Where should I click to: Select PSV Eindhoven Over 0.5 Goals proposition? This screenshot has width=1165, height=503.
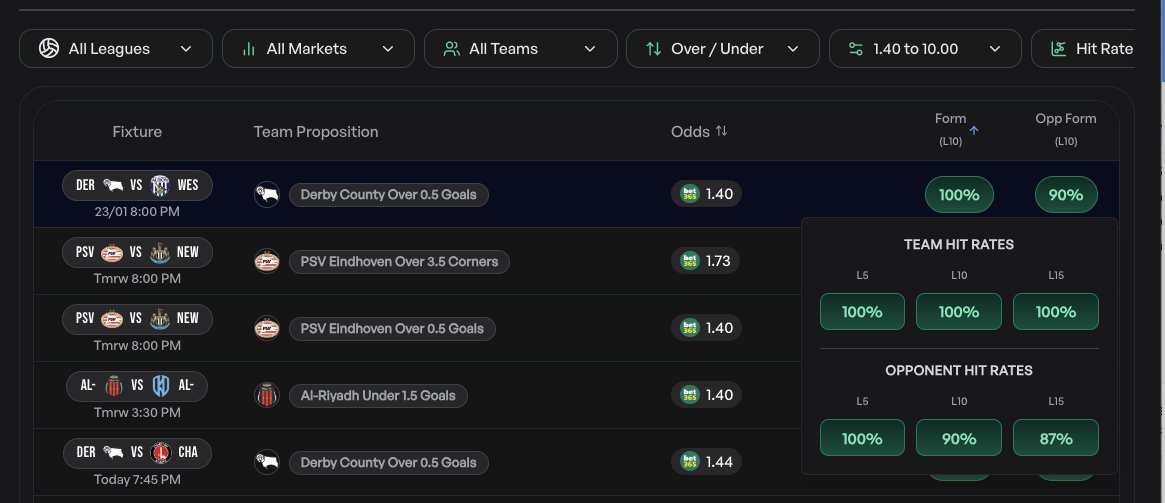click(392, 328)
